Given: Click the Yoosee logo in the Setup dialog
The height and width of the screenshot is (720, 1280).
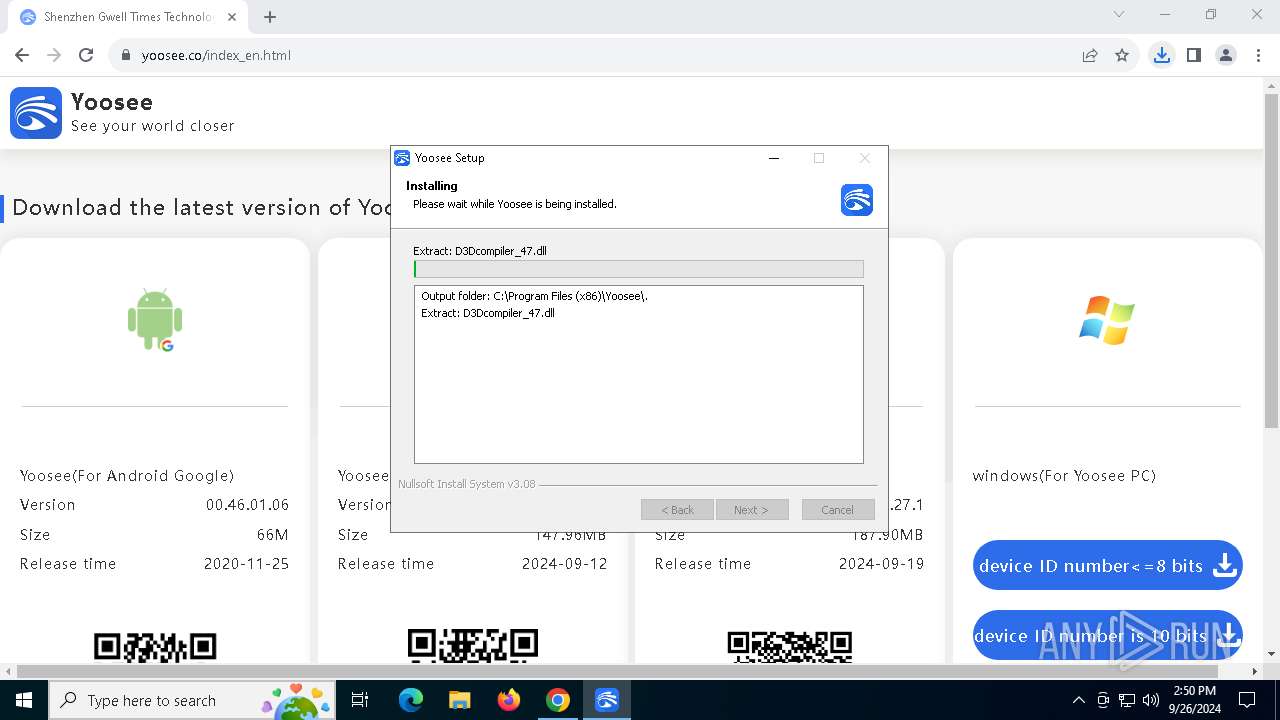Looking at the screenshot, I should [857, 200].
